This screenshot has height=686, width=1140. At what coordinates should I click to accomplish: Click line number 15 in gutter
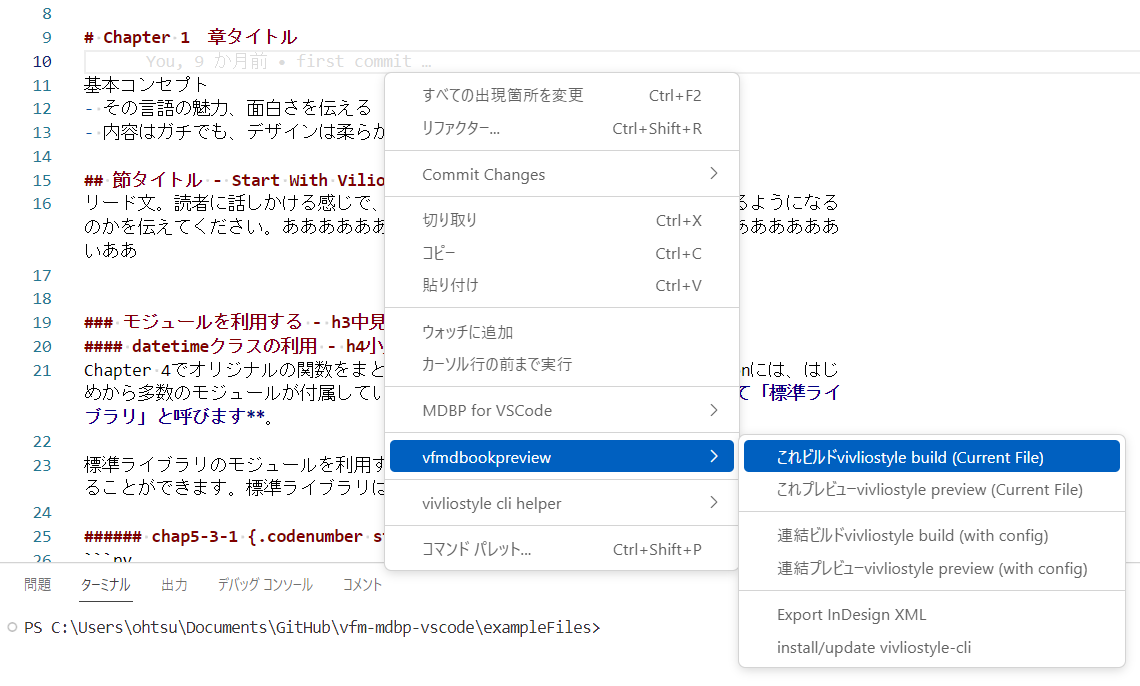pyautogui.click(x=42, y=180)
